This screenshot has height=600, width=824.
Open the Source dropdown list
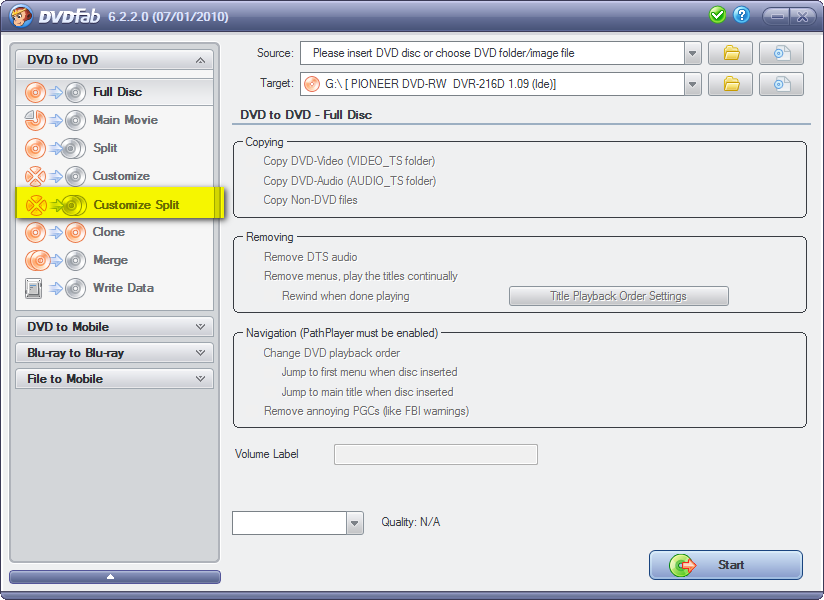[x=693, y=53]
